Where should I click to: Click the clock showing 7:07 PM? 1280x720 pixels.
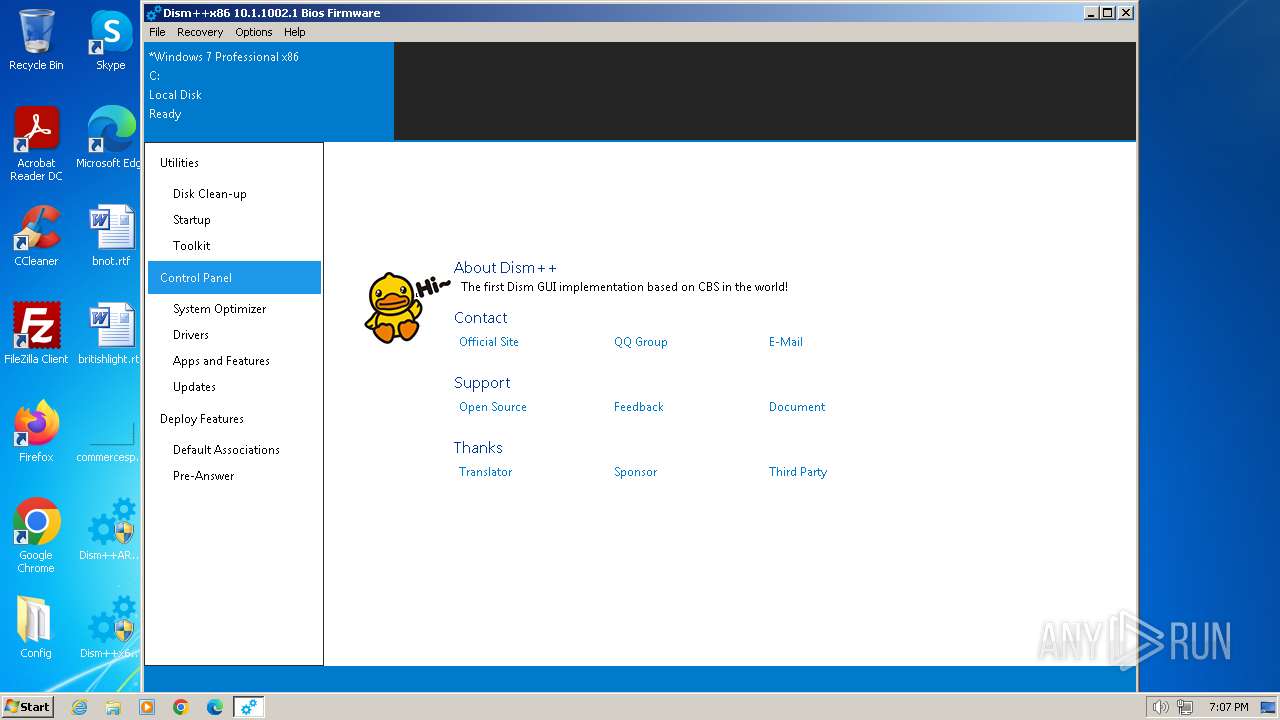[1228, 707]
